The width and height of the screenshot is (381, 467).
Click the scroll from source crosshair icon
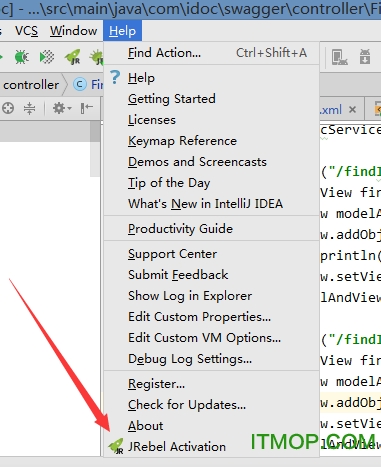click(8, 108)
